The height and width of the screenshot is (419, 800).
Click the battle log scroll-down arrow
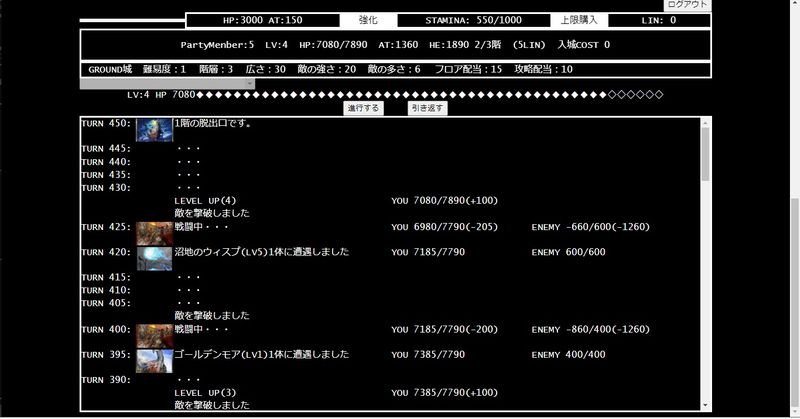(x=704, y=405)
